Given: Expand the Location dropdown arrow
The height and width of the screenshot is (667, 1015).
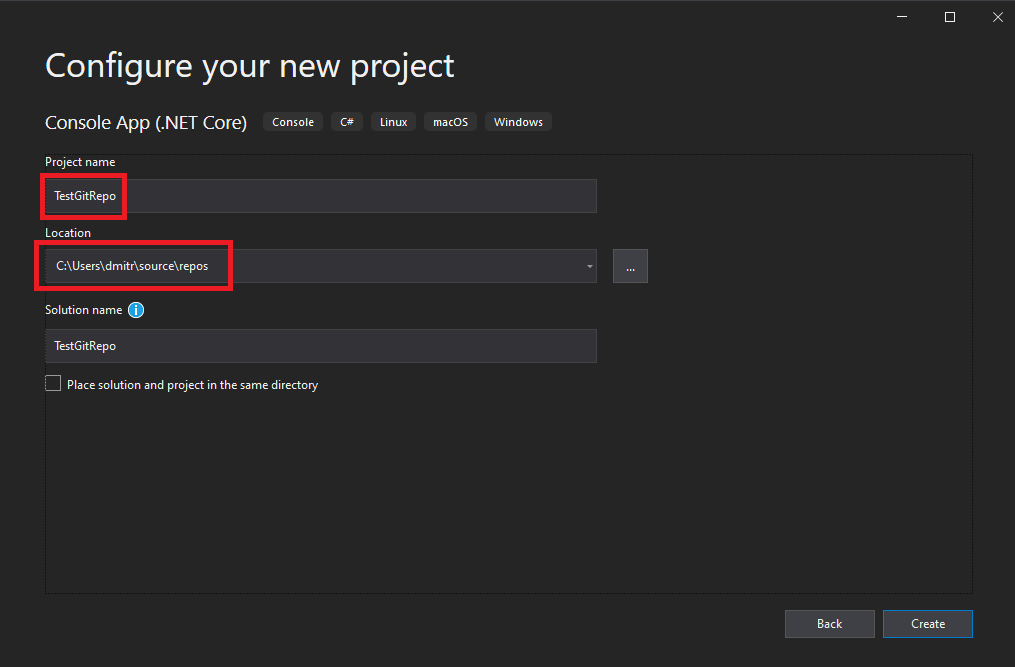Looking at the screenshot, I should (589, 267).
